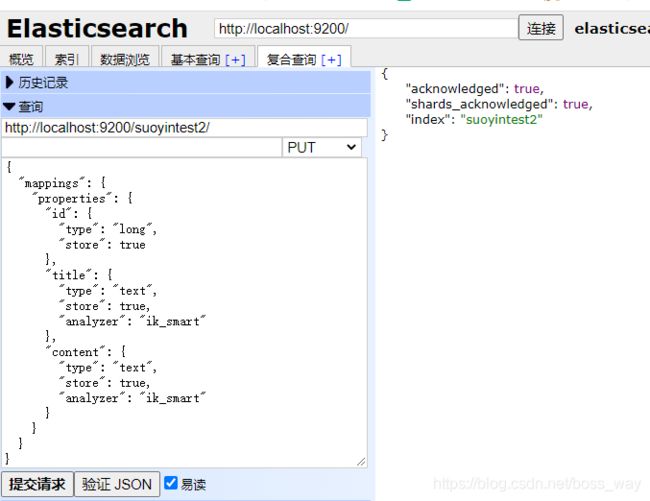Open the 数据浏览 tab
Image resolution: width=650 pixels, height=501 pixels.
pos(124,59)
